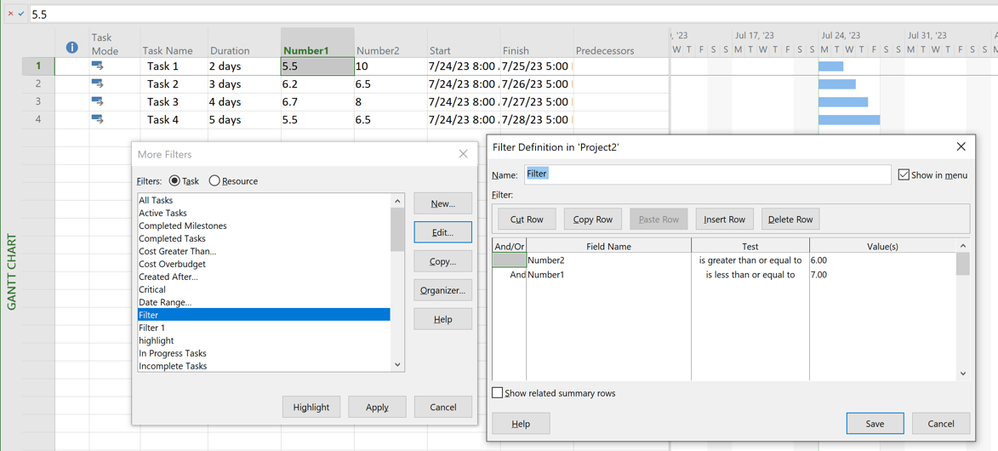Click the New... button in More Filters
Image resolution: width=998 pixels, height=451 pixels.
[x=443, y=204]
